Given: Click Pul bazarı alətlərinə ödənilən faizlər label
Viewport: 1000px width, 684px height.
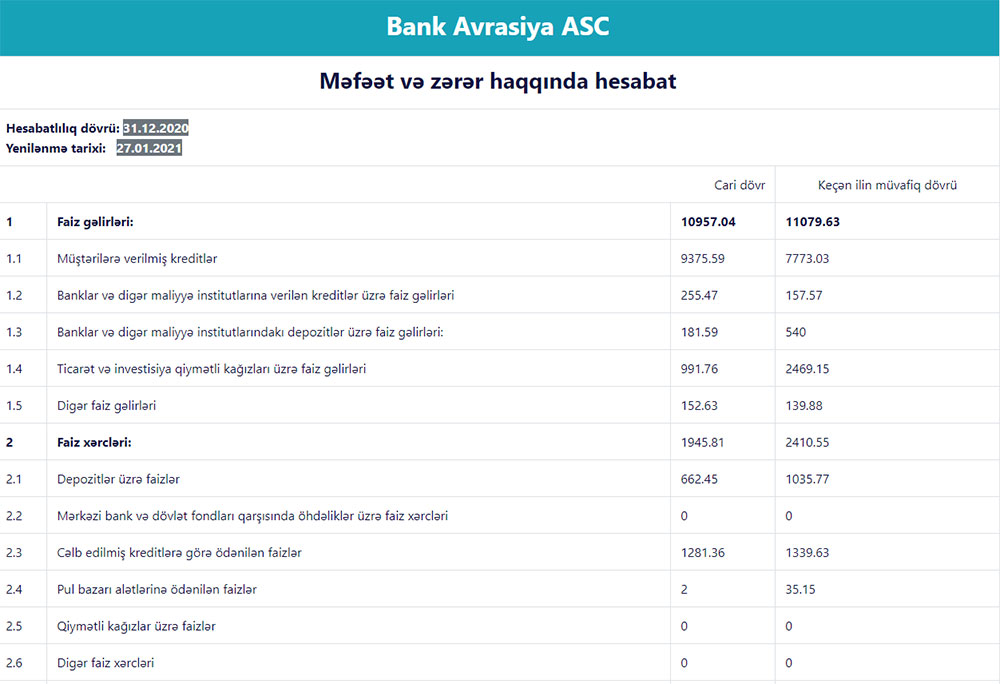Looking at the screenshot, I should point(157,590).
